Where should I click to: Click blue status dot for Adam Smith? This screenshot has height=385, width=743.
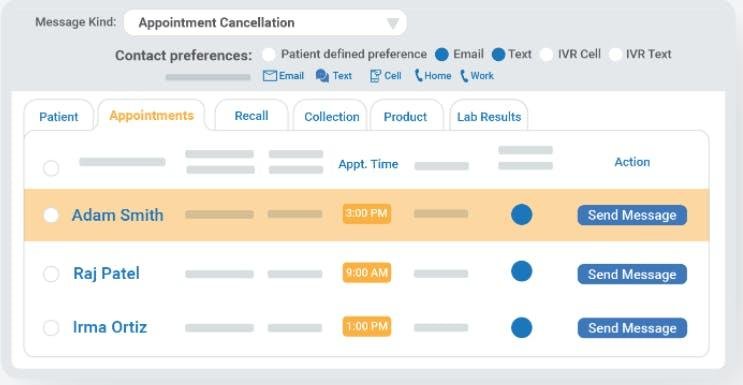[522, 215]
